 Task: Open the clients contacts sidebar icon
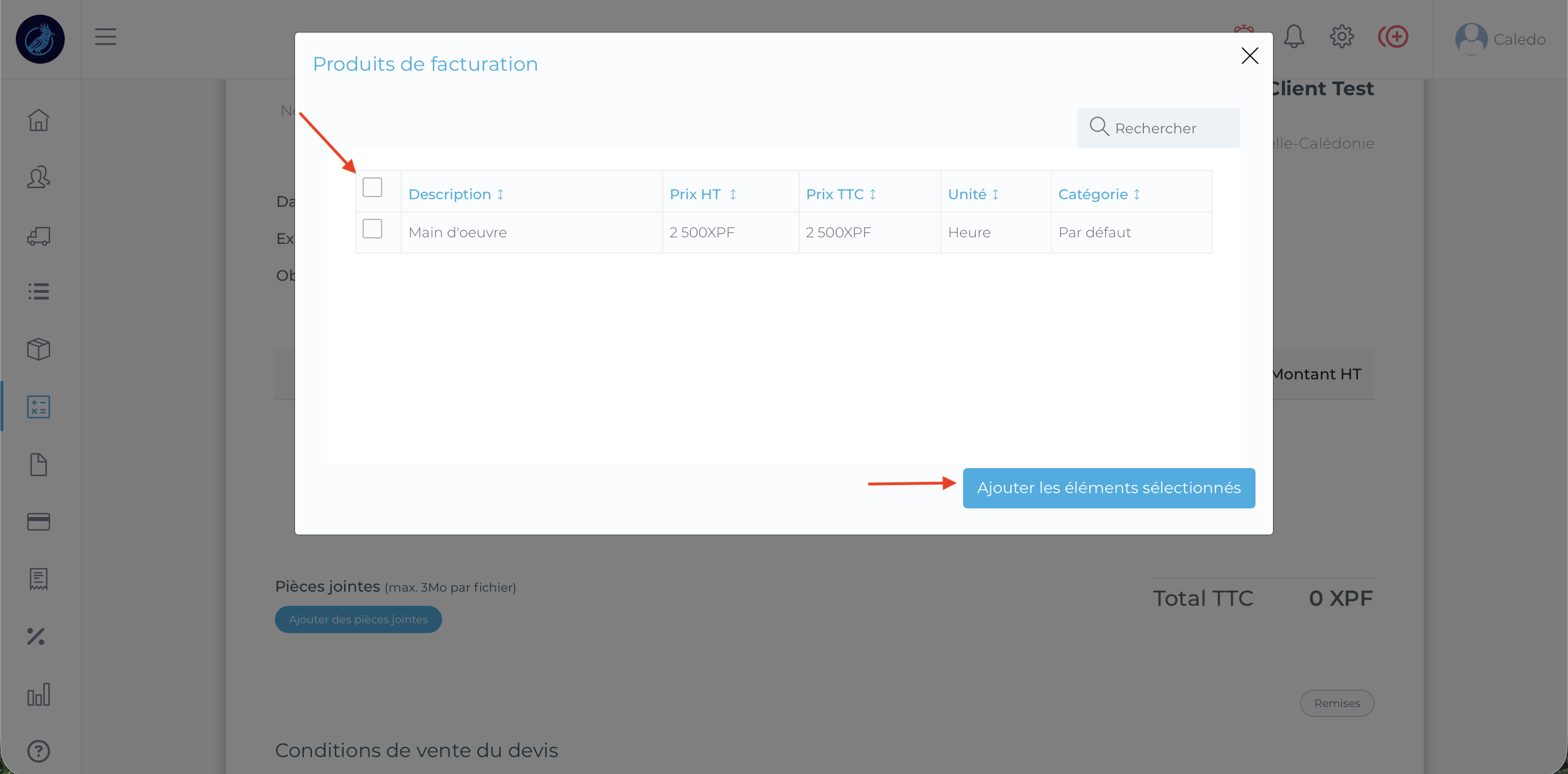pyautogui.click(x=38, y=177)
